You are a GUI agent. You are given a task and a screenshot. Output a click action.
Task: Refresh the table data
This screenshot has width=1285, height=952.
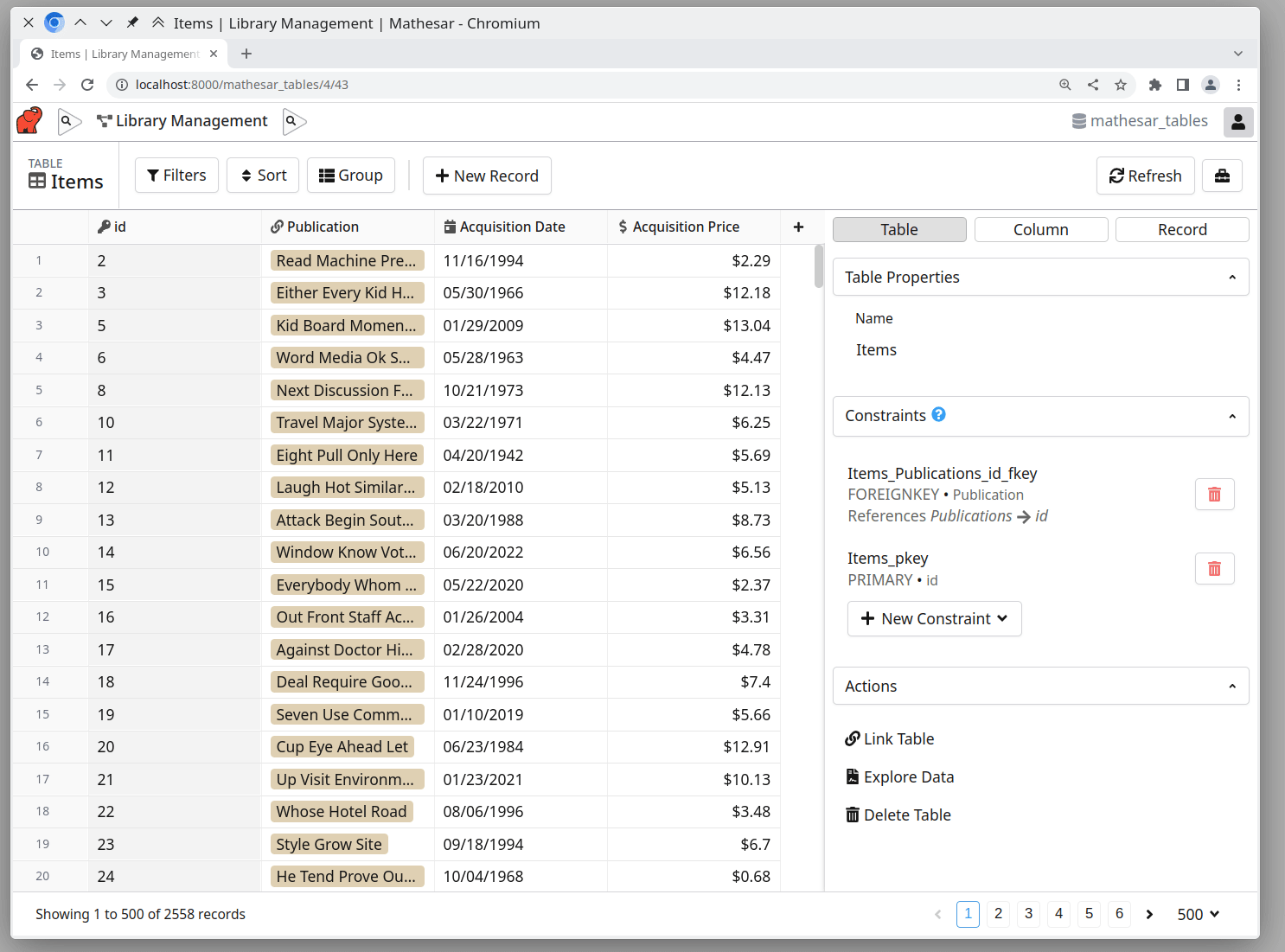pos(1145,176)
